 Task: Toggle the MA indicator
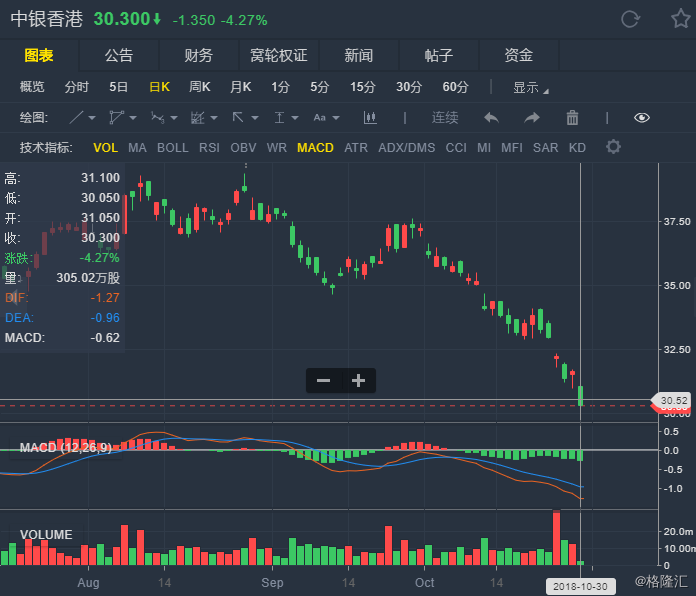pyautogui.click(x=137, y=148)
